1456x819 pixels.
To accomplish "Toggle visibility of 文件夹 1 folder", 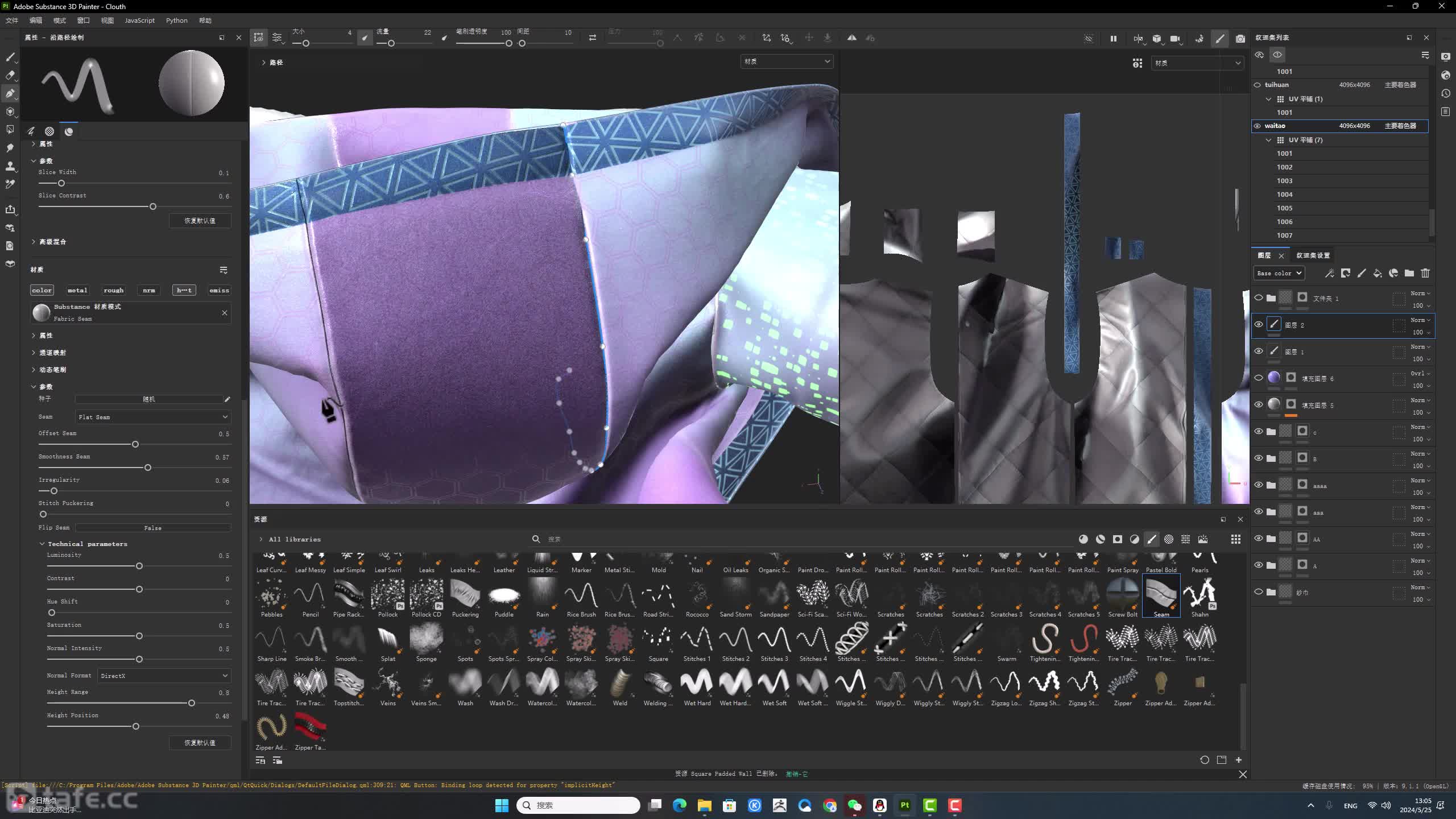I will (1259, 298).
